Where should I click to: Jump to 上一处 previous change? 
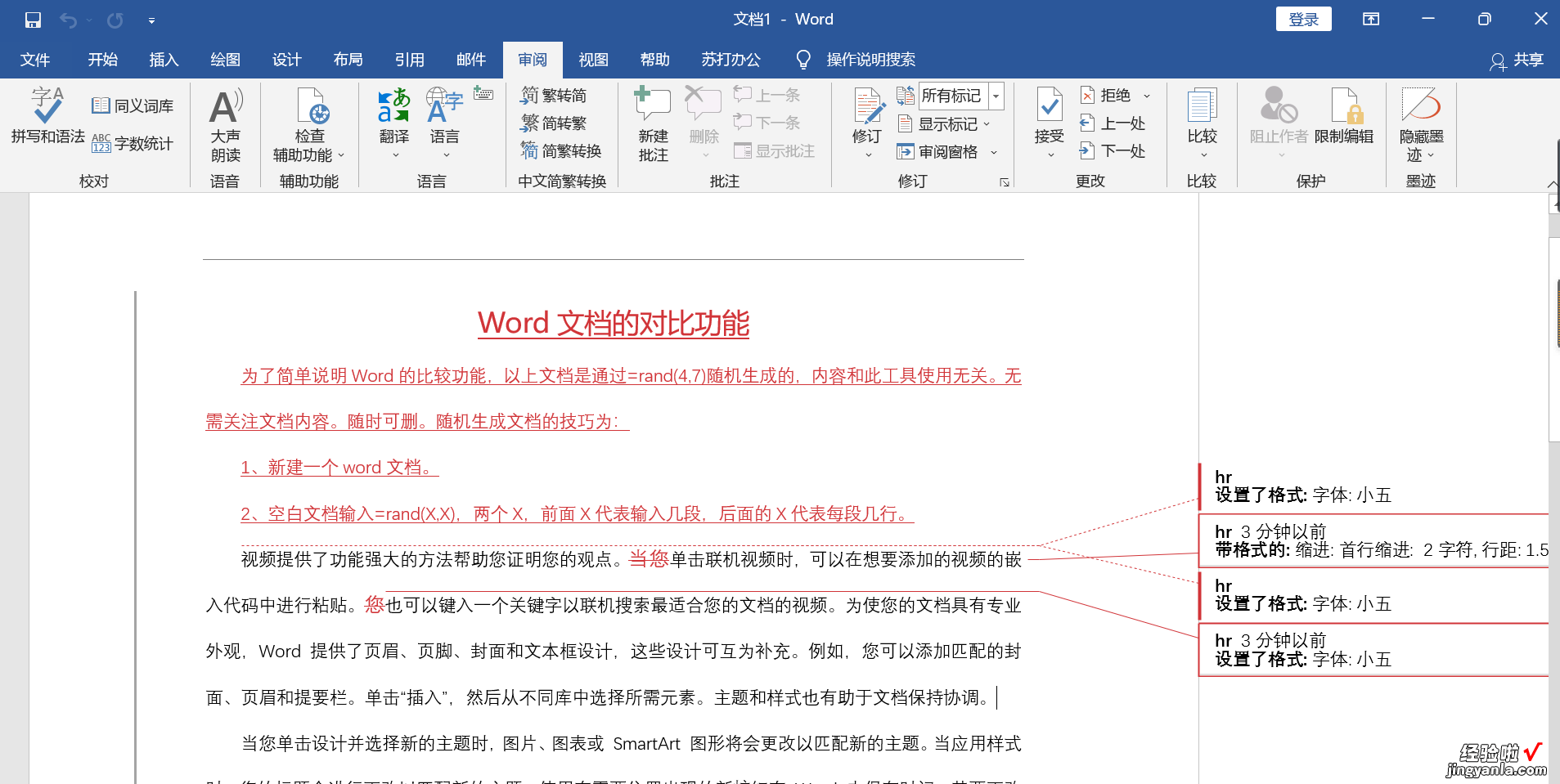pos(1113,123)
